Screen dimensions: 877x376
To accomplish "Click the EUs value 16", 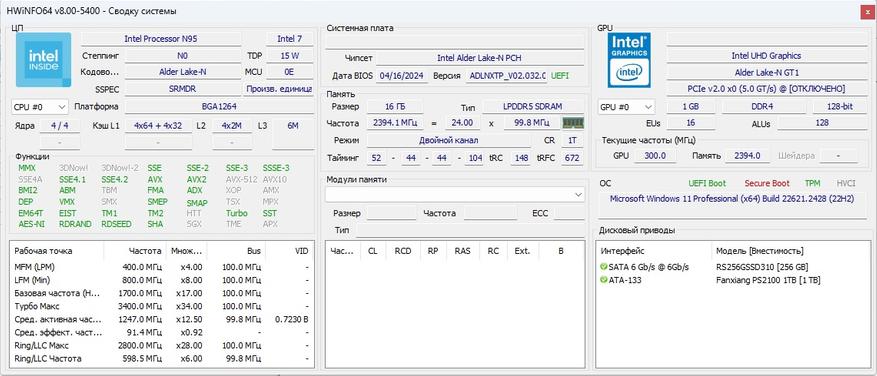I will pyautogui.click(x=691, y=123).
